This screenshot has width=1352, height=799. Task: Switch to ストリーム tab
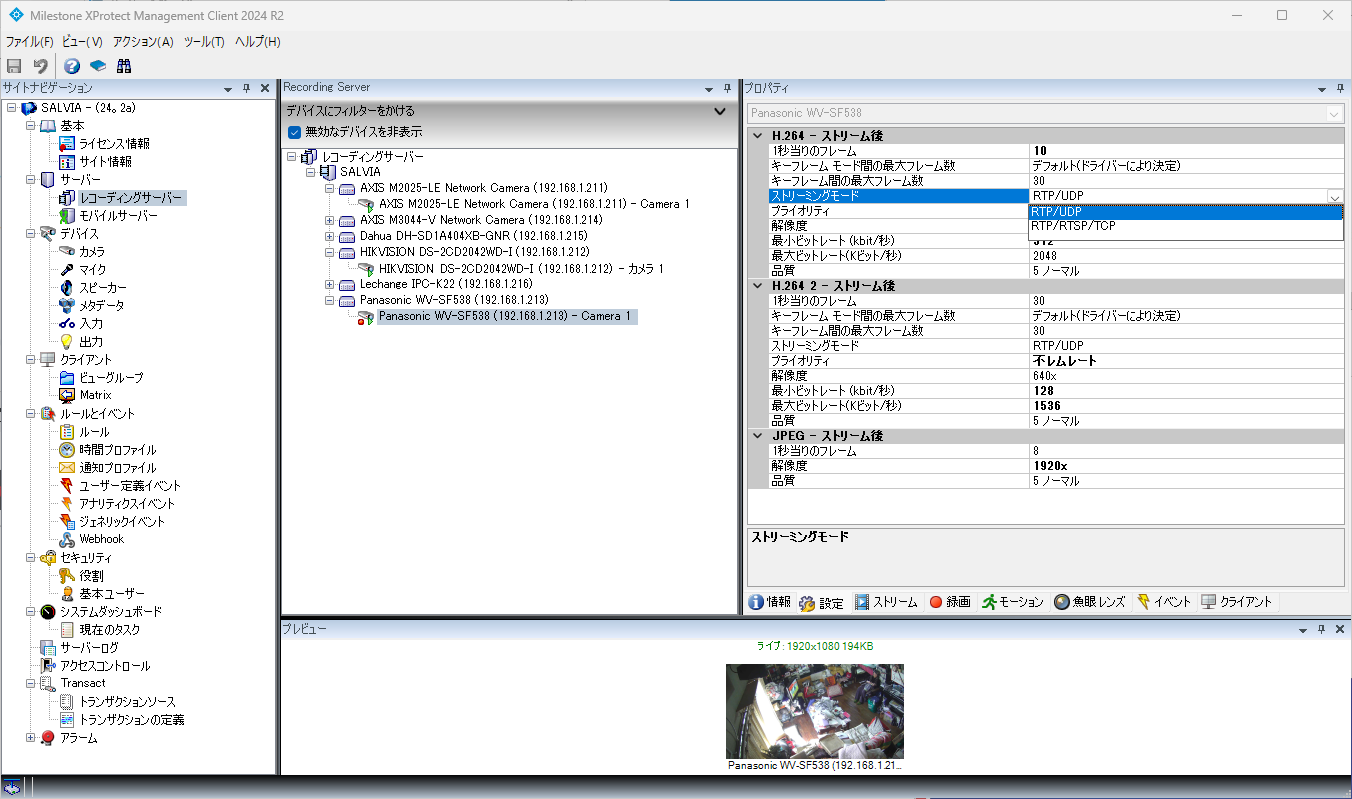[x=886, y=602]
